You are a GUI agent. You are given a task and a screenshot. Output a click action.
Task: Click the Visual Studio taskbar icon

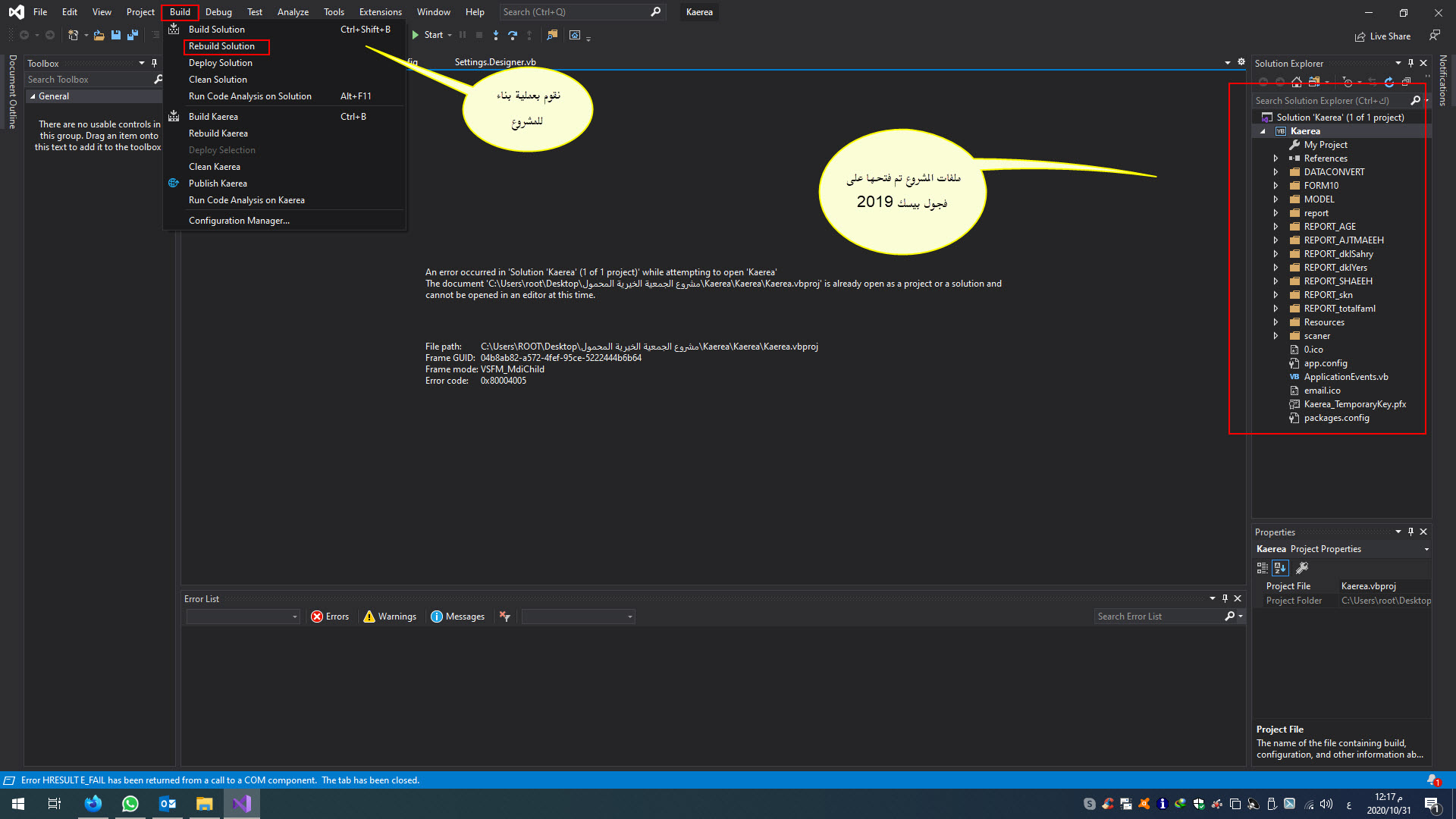[242, 804]
